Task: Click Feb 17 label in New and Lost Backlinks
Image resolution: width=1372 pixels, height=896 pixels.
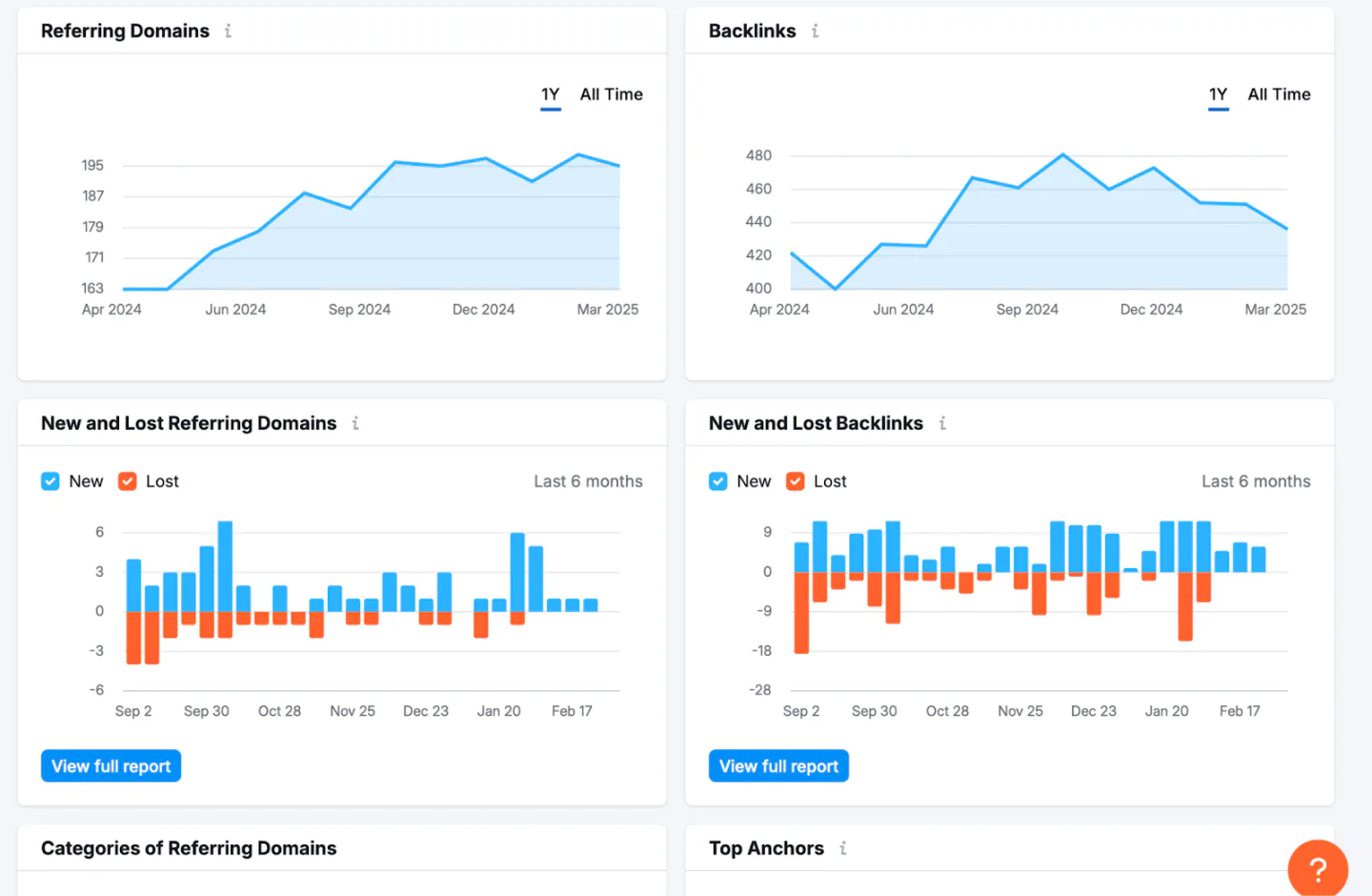Action: coord(1240,711)
